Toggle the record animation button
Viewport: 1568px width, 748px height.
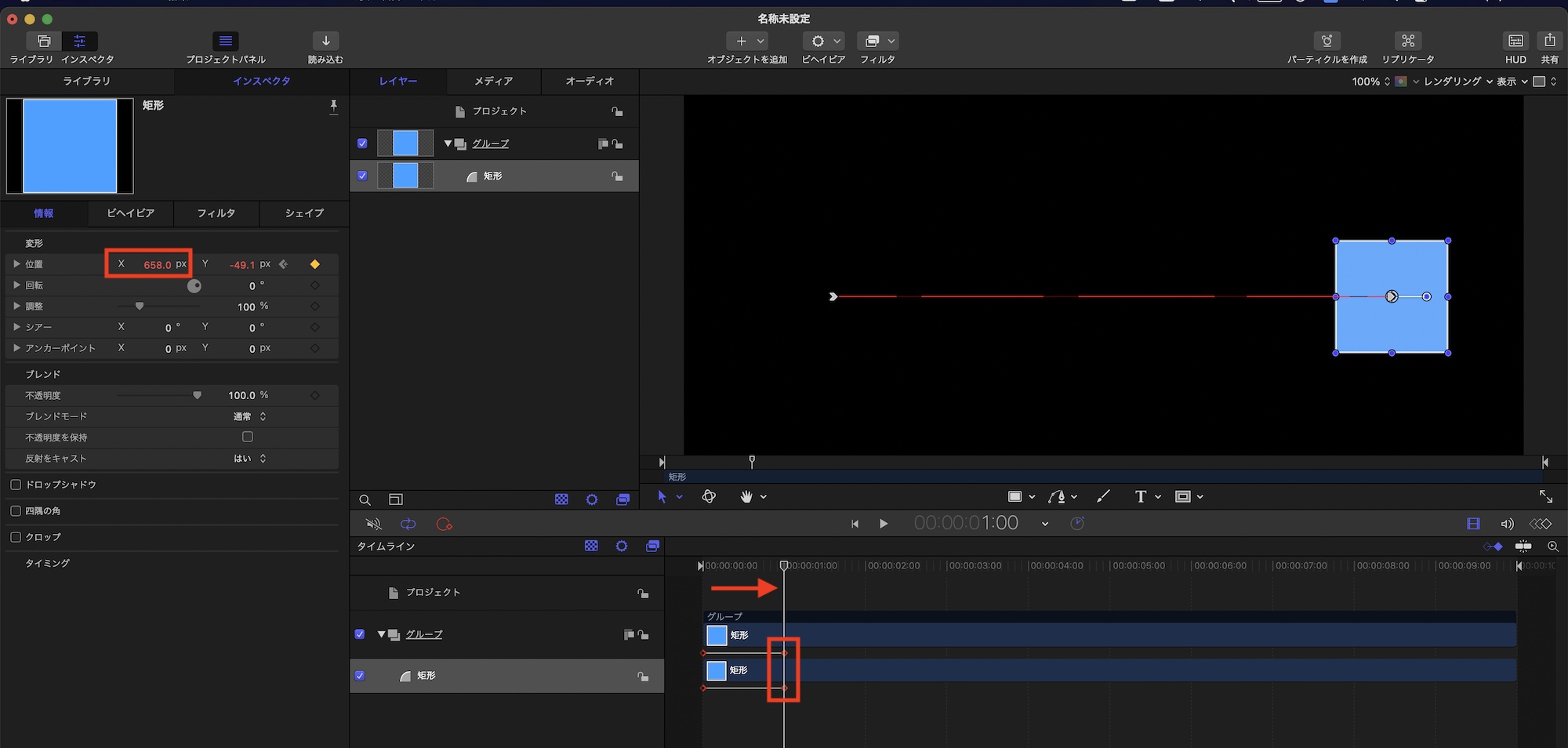(444, 524)
